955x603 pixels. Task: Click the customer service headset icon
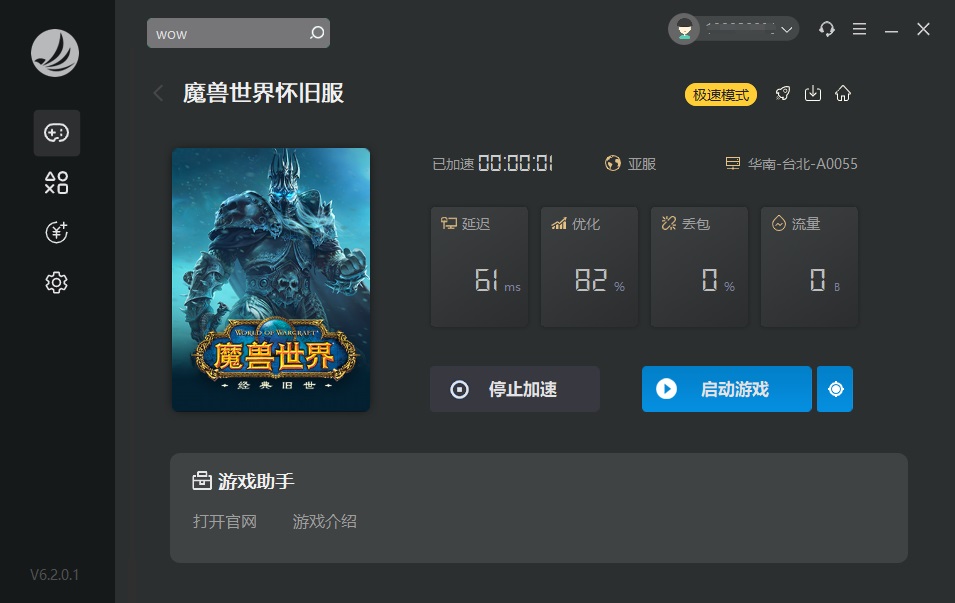(826, 30)
